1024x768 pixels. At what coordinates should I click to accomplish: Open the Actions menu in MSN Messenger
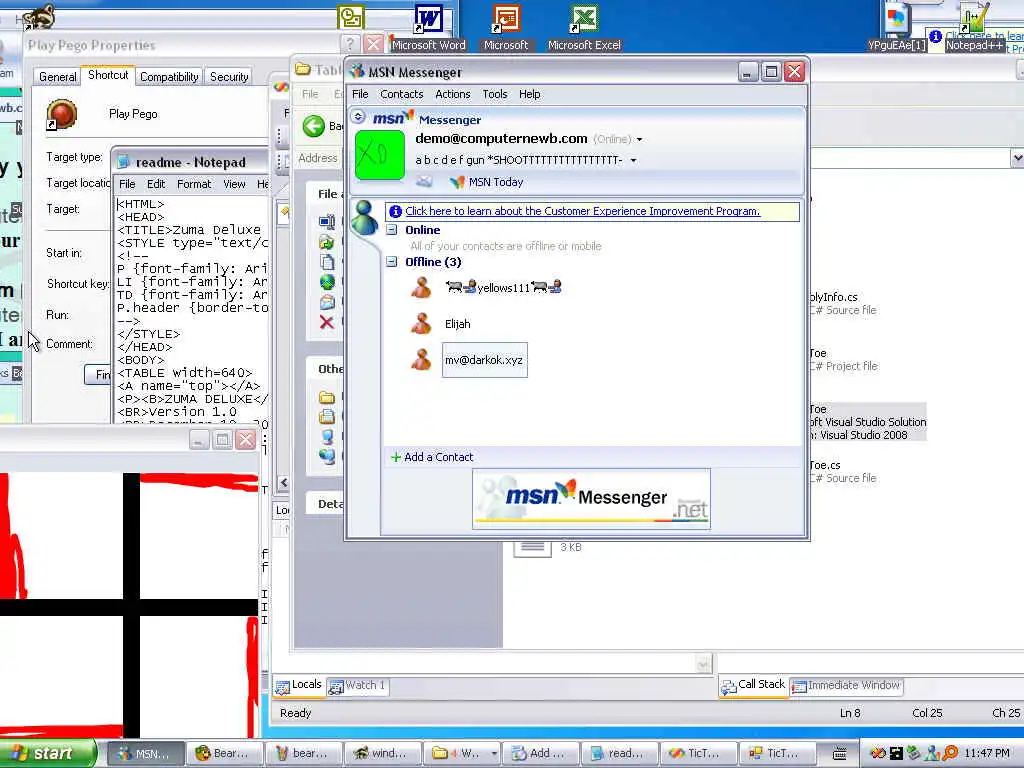453,95
